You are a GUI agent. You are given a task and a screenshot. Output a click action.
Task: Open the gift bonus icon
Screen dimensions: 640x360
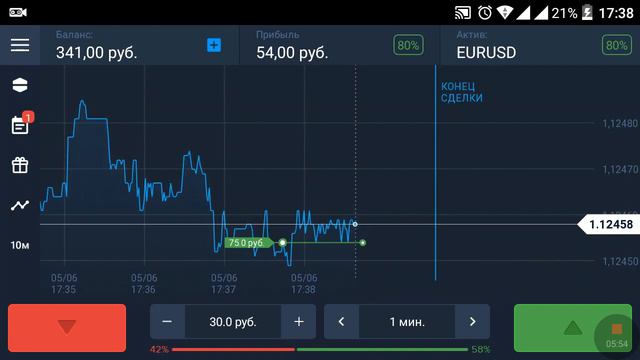[20, 165]
